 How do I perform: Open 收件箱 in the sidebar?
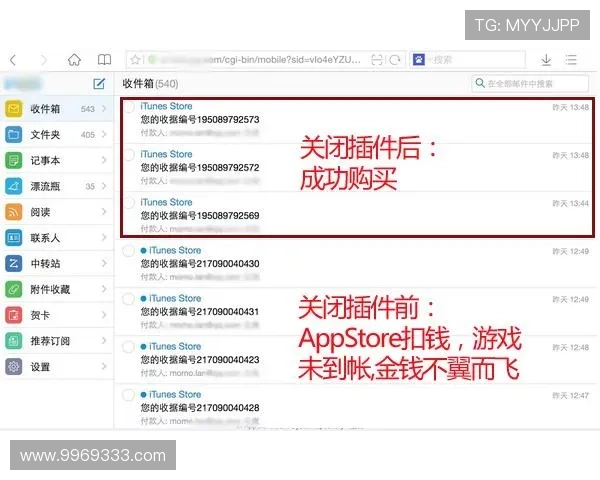(57, 109)
